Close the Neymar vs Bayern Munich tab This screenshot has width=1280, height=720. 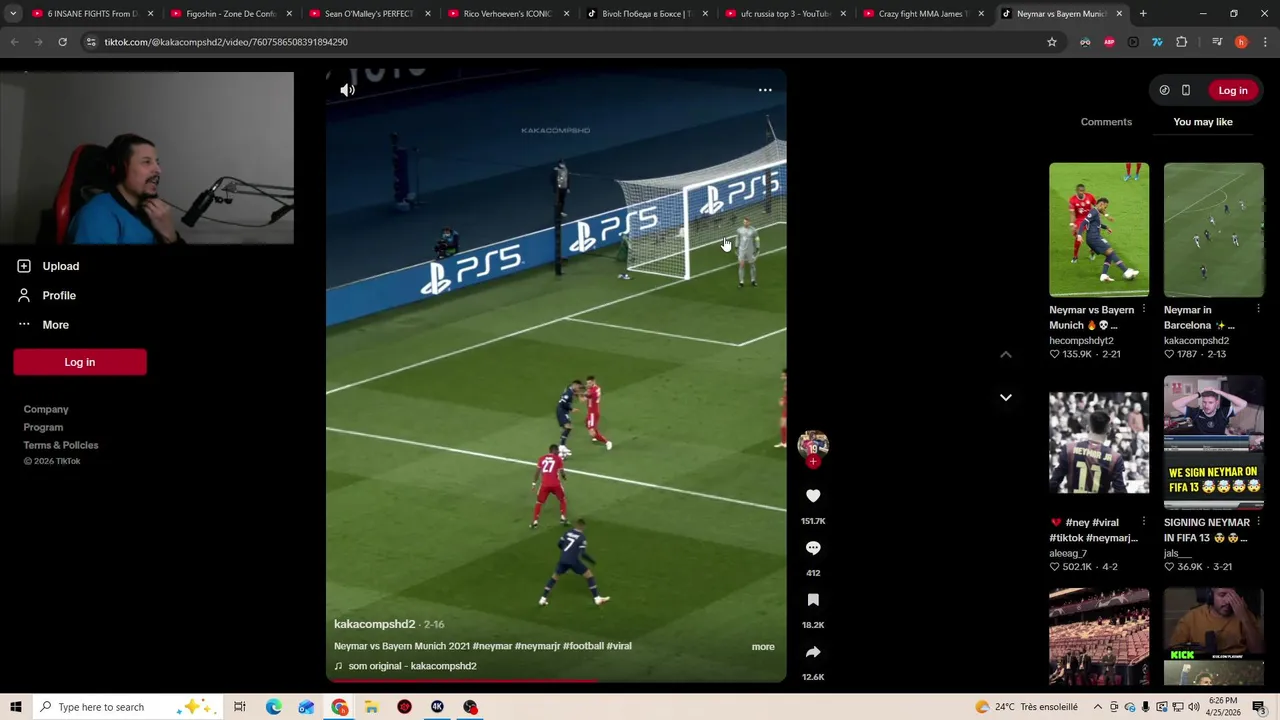tap(1119, 14)
